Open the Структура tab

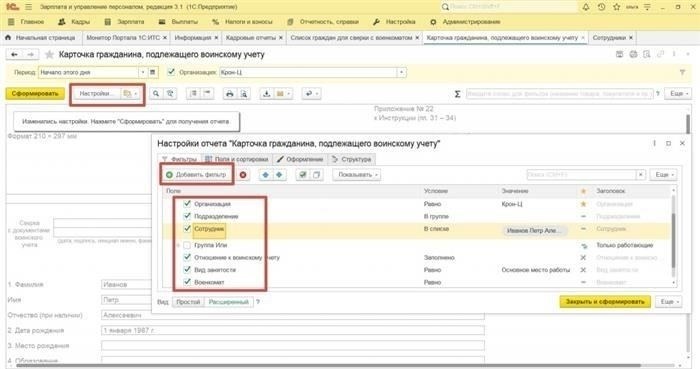tap(352, 159)
